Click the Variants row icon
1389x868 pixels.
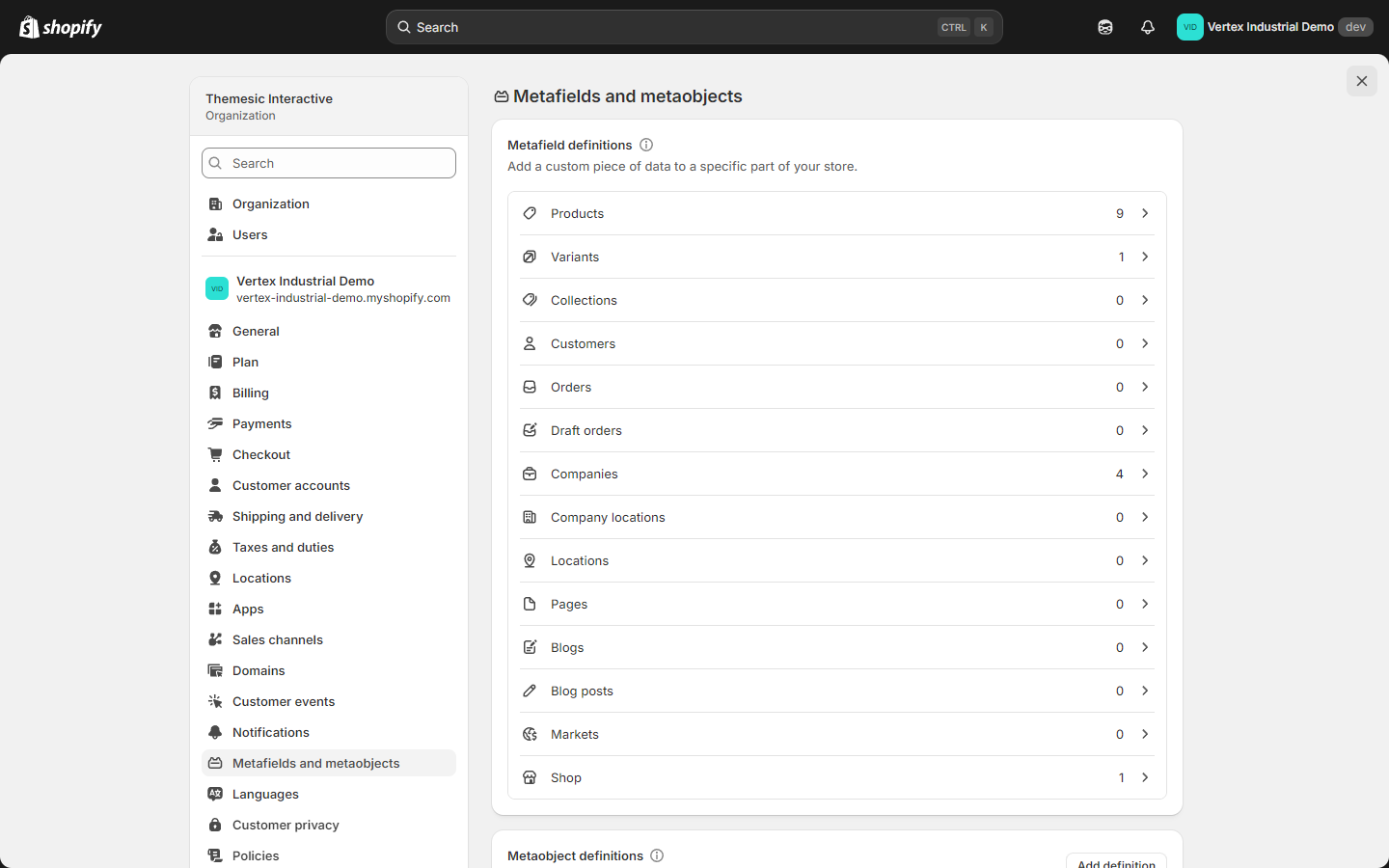click(x=530, y=257)
